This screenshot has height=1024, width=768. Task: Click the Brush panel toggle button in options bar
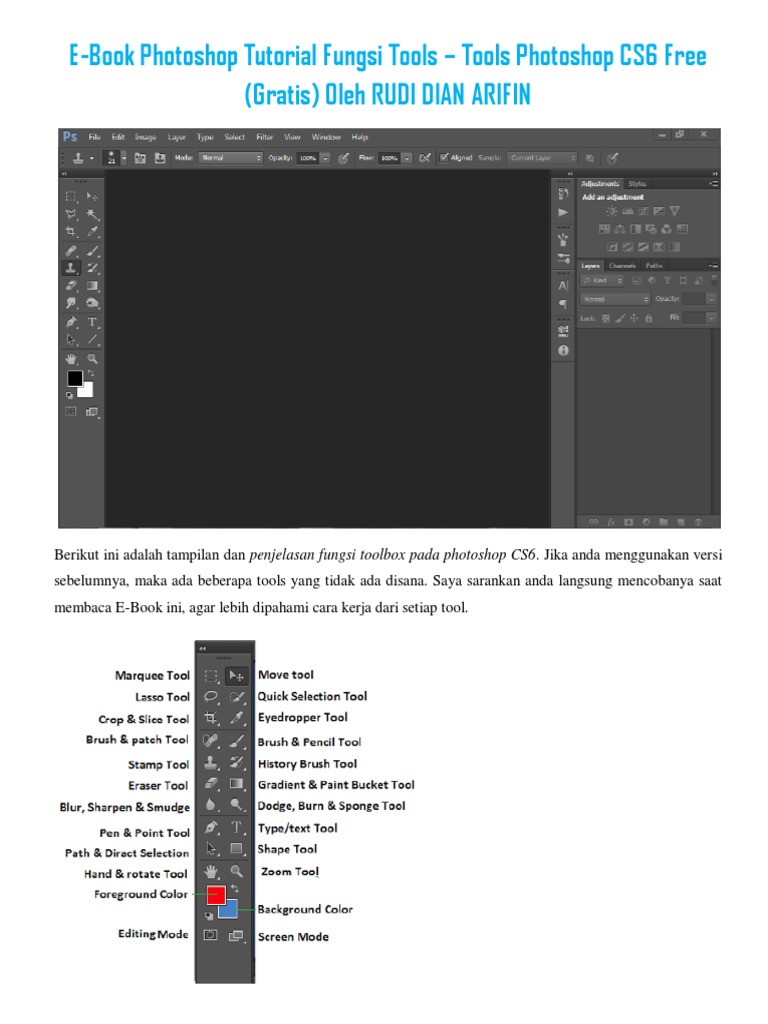point(140,158)
